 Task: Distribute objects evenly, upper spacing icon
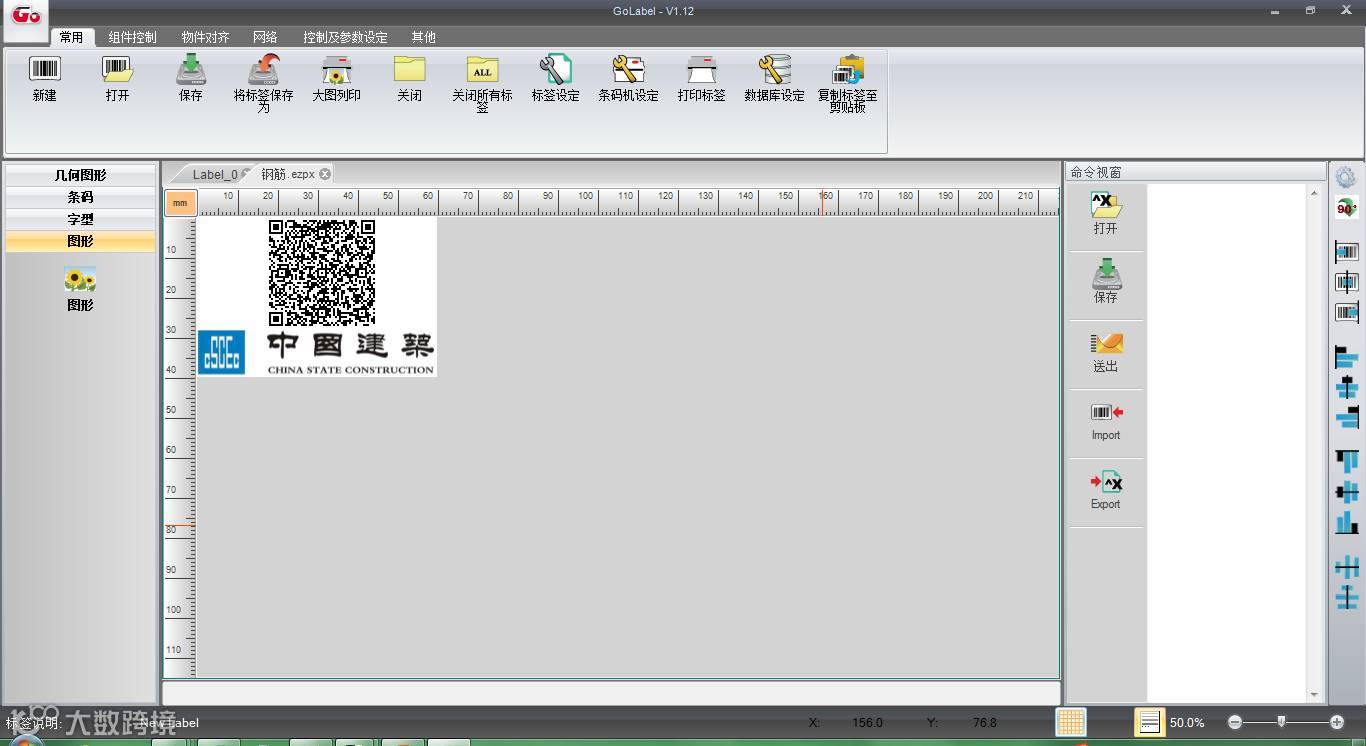pyautogui.click(x=1347, y=567)
